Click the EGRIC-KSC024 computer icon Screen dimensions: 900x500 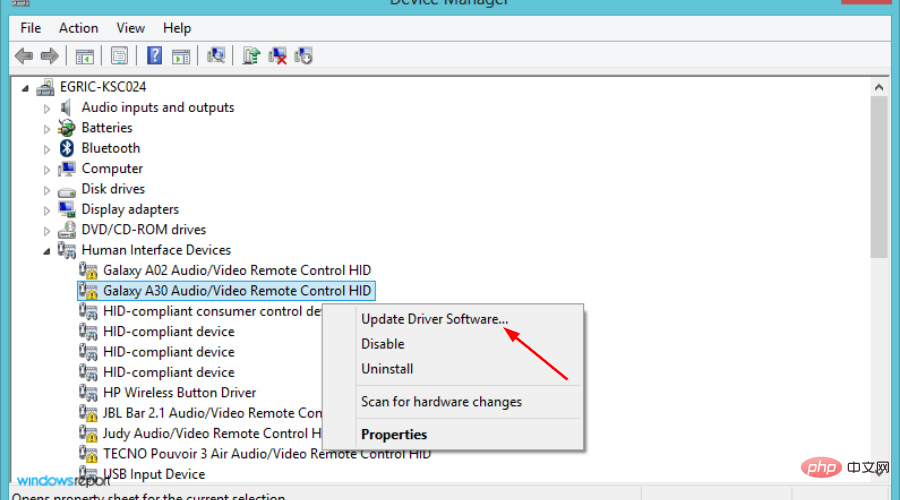tap(45, 87)
